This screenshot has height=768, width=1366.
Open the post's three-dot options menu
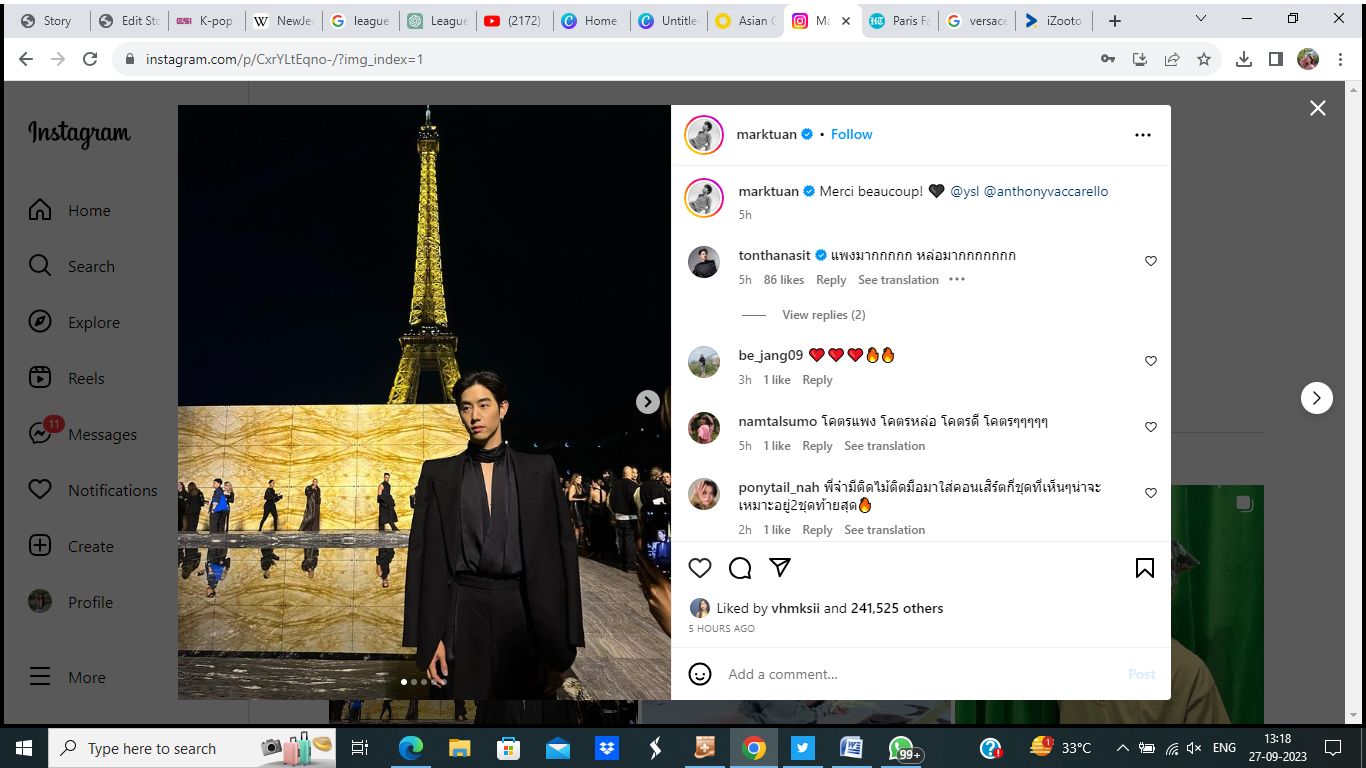click(1143, 135)
